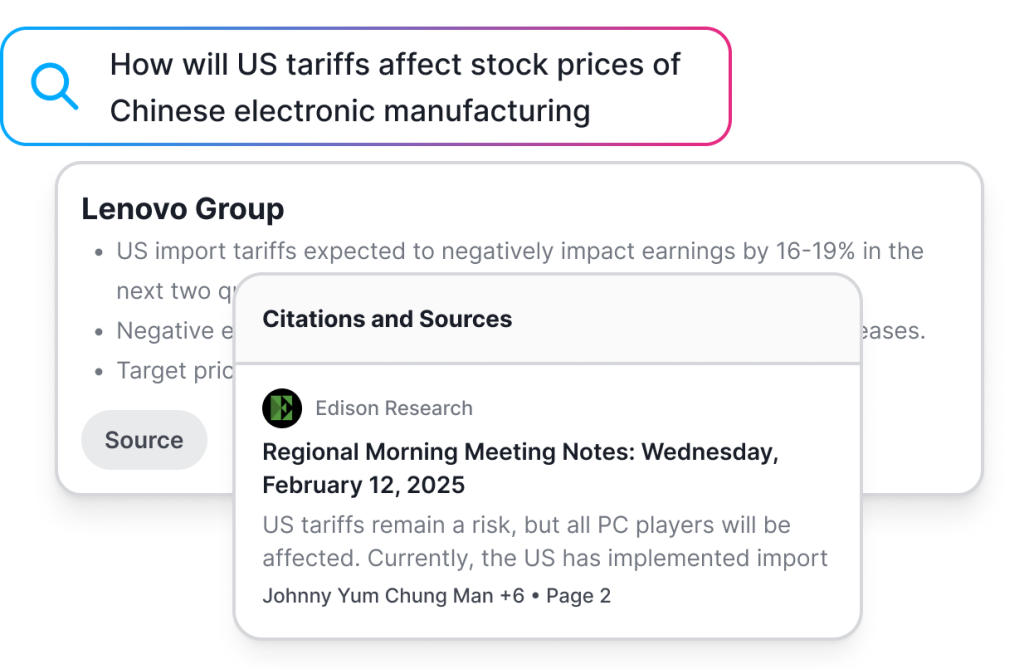Image resolution: width=1024 pixels, height=669 pixels.
Task: Click the Chinese electronic manufacturing query line
Action: coord(350,110)
